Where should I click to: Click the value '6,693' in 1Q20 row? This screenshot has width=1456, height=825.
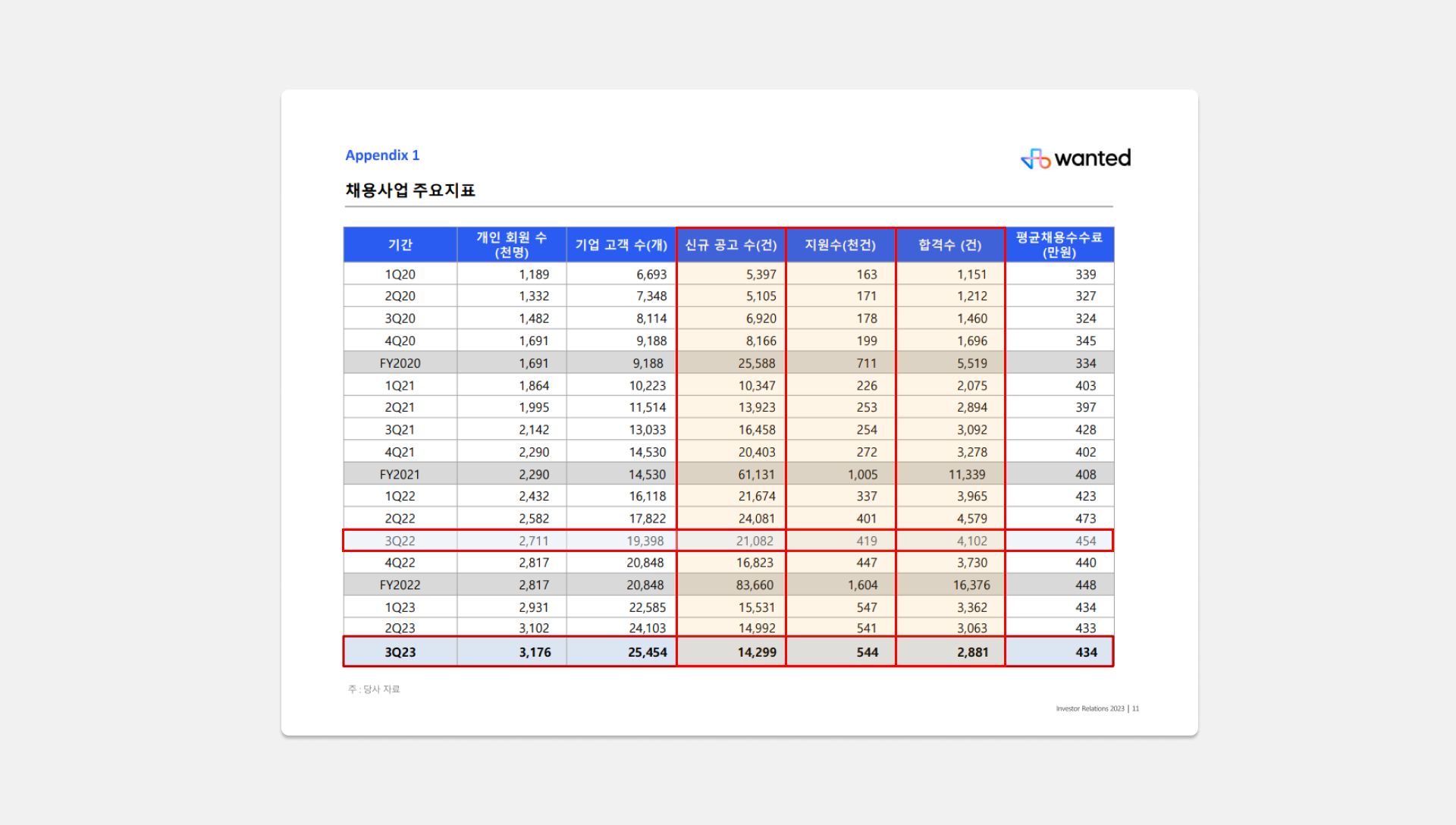pyautogui.click(x=651, y=274)
